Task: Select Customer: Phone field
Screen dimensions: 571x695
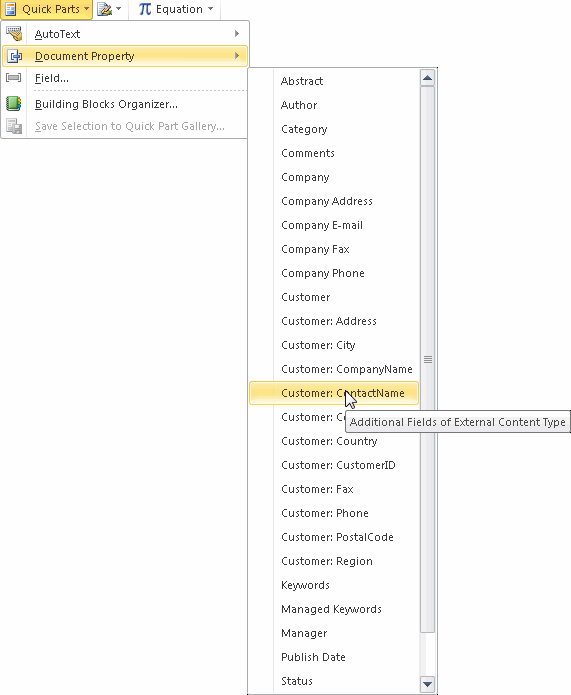Action: [334, 513]
